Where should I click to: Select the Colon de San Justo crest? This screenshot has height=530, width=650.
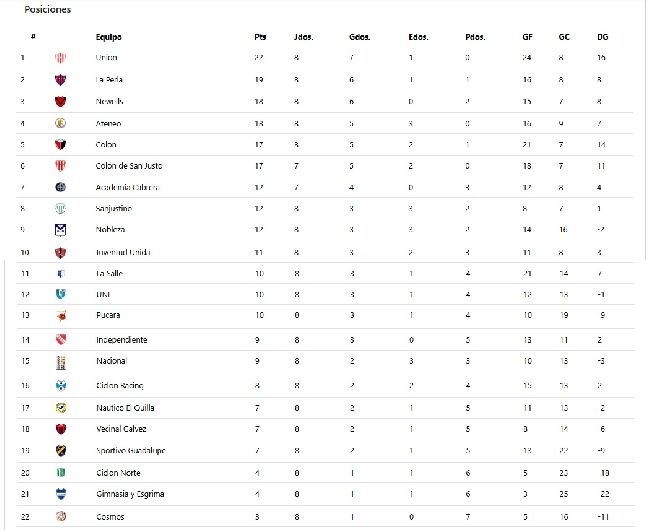[61, 166]
